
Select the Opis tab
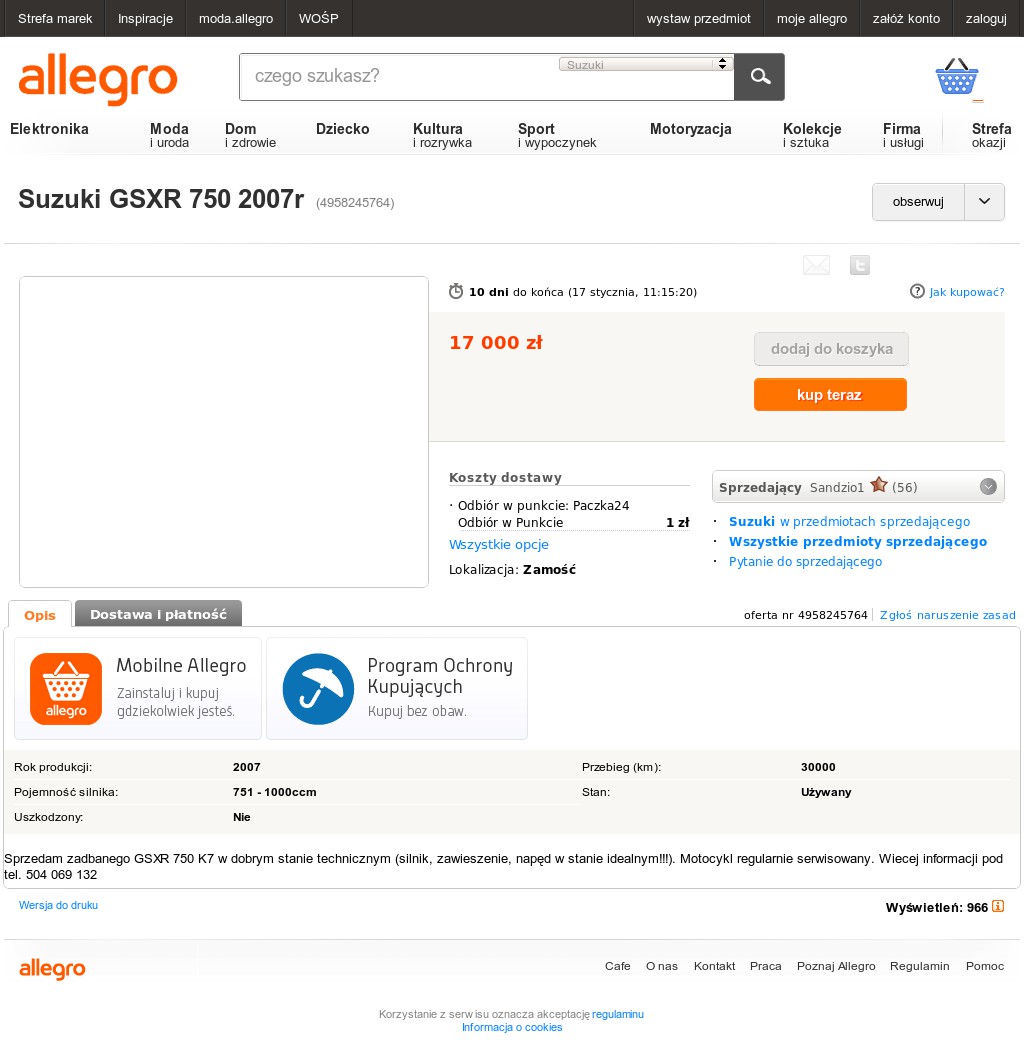40,615
